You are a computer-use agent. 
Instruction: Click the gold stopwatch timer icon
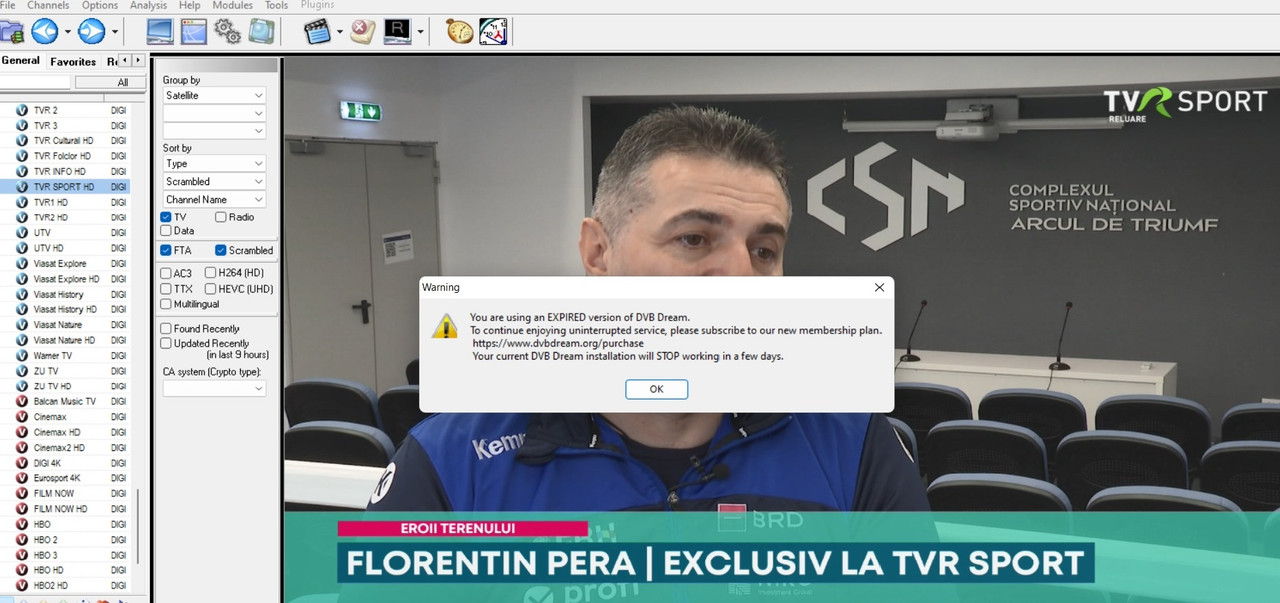point(459,32)
